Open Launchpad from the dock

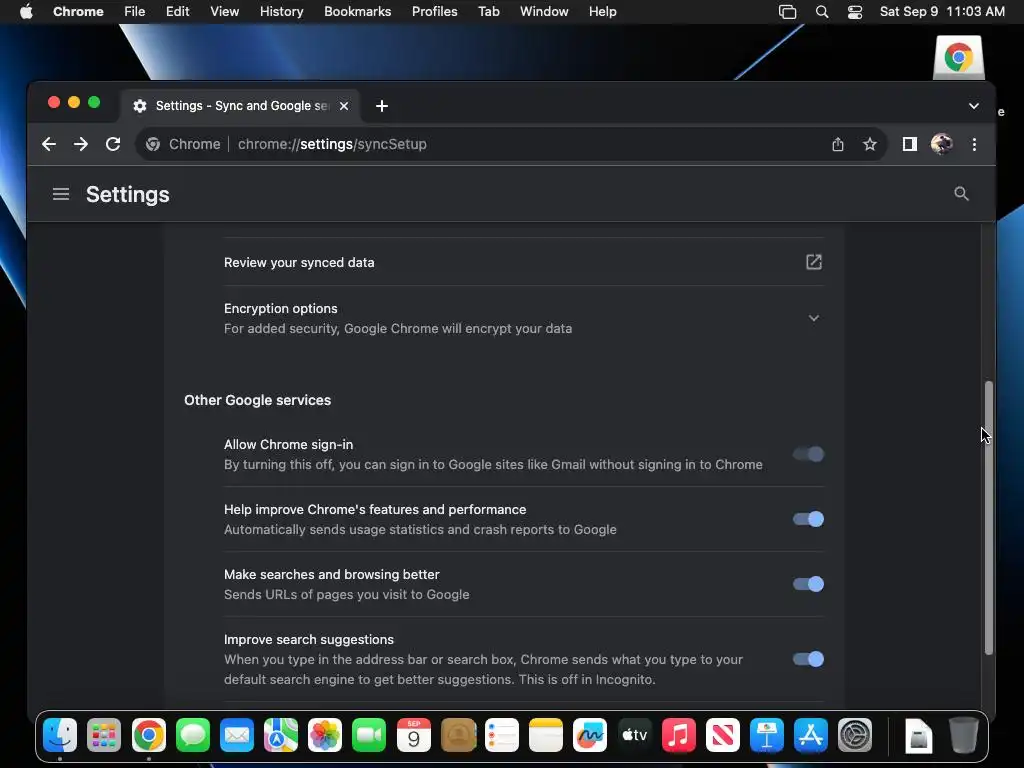[104, 735]
